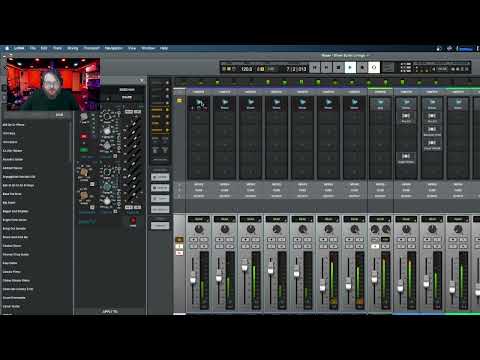Viewport: 480px width, 360px height.
Task: Click the third channel's volume fader handle
Action: (245, 265)
